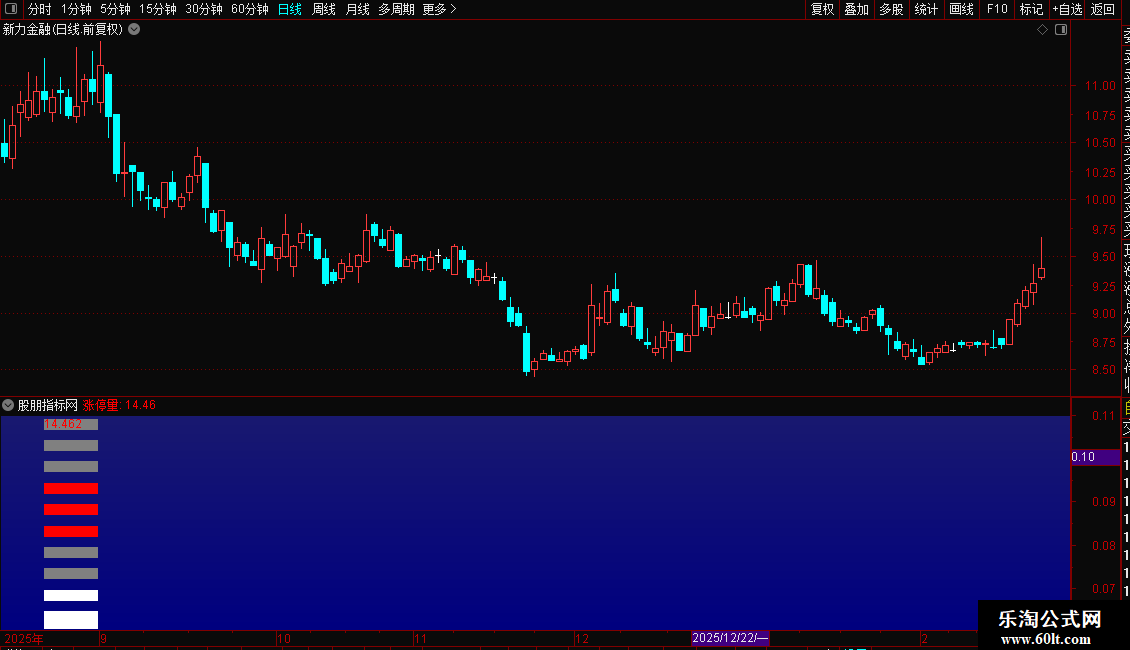The image size is (1130, 650).
Task: Select the 30分钟 period
Action: (204, 9)
